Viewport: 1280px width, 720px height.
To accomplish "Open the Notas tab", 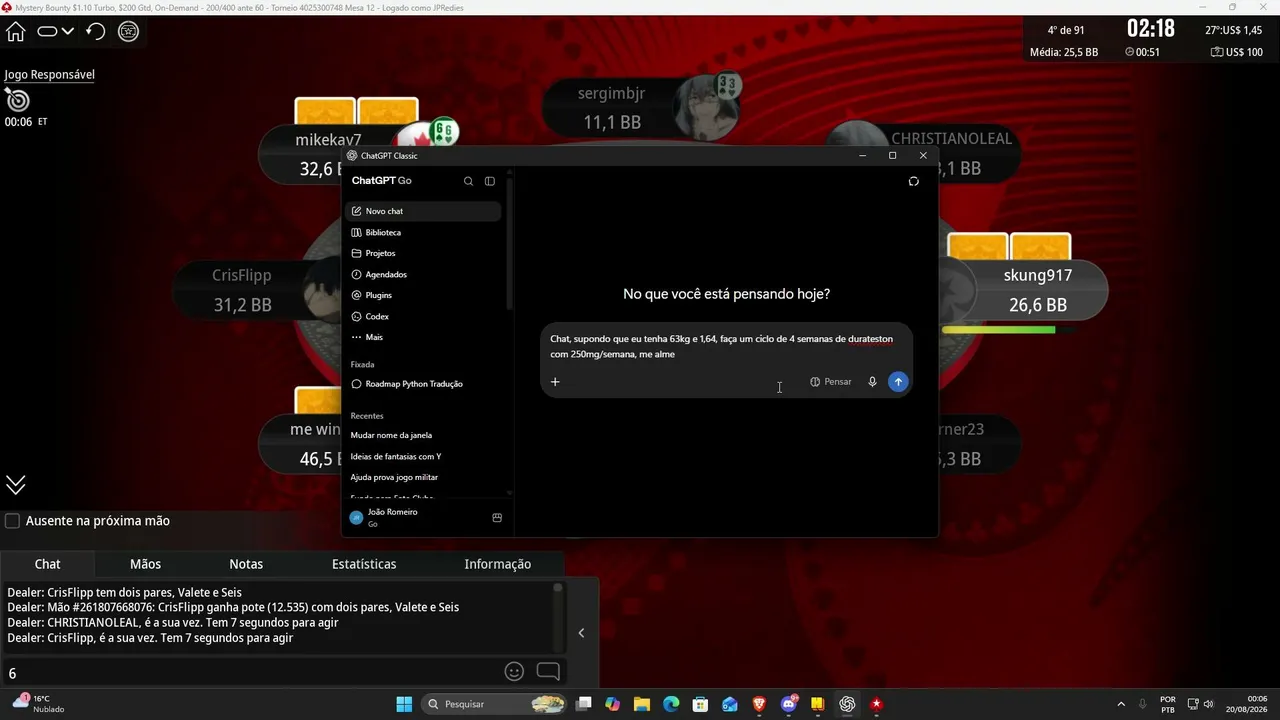I will click(246, 564).
